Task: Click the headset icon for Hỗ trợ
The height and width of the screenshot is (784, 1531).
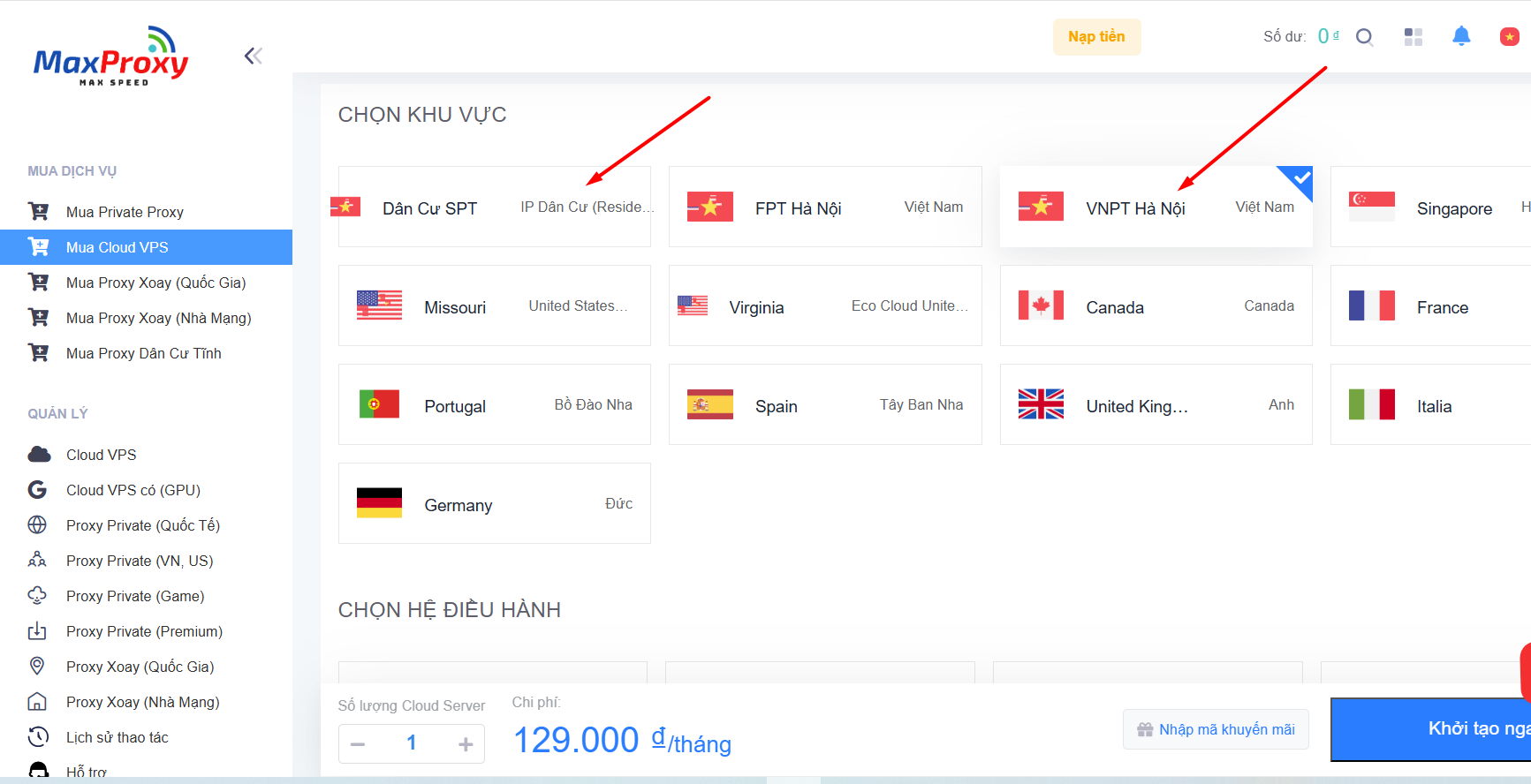Action: (38, 769)
